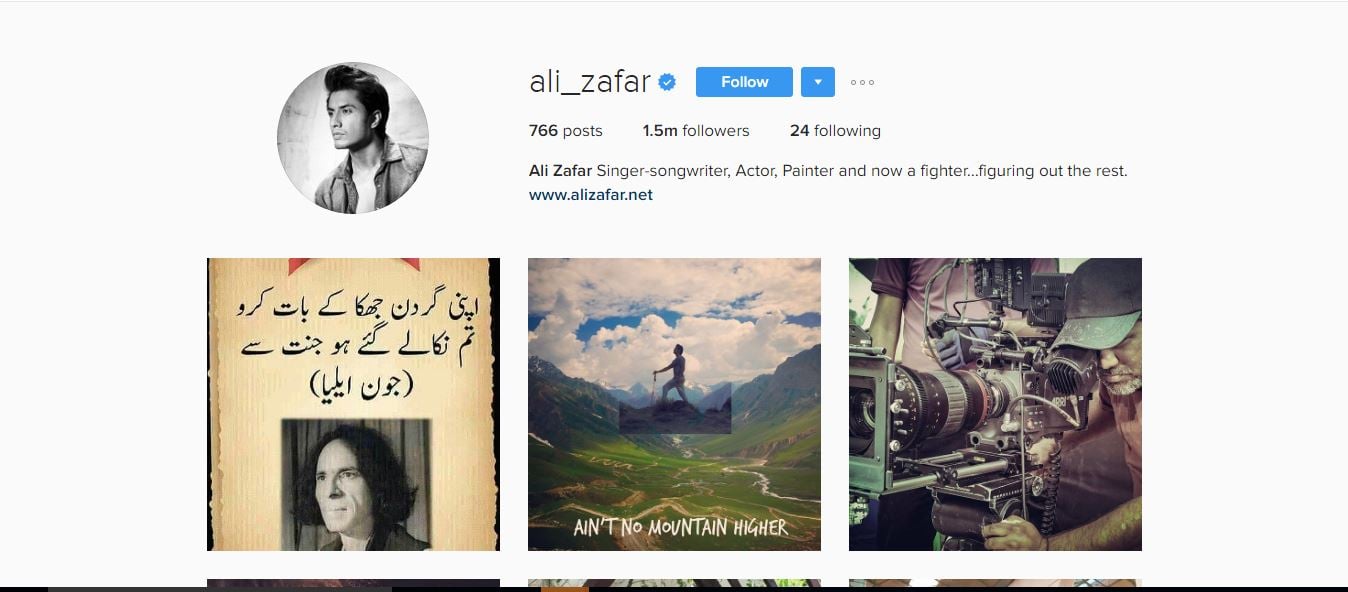
Task: Open the partially visible bottom-right post
Action: point(995,583)
